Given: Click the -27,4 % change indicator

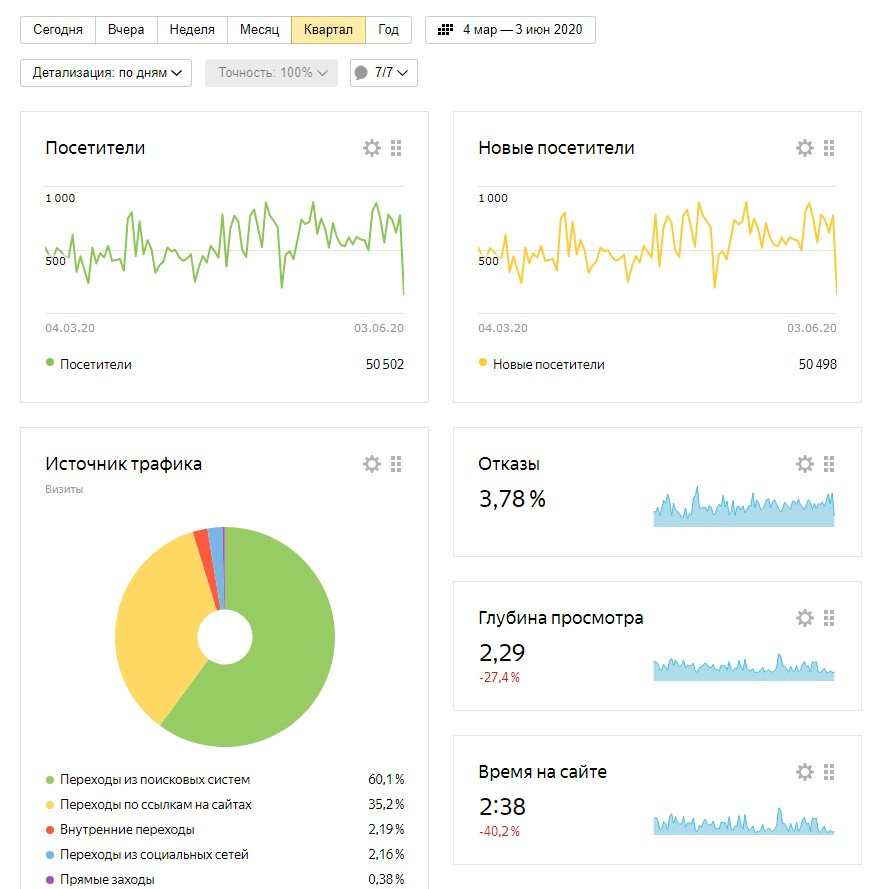Looking at the screenshot, I should point(500,677).
